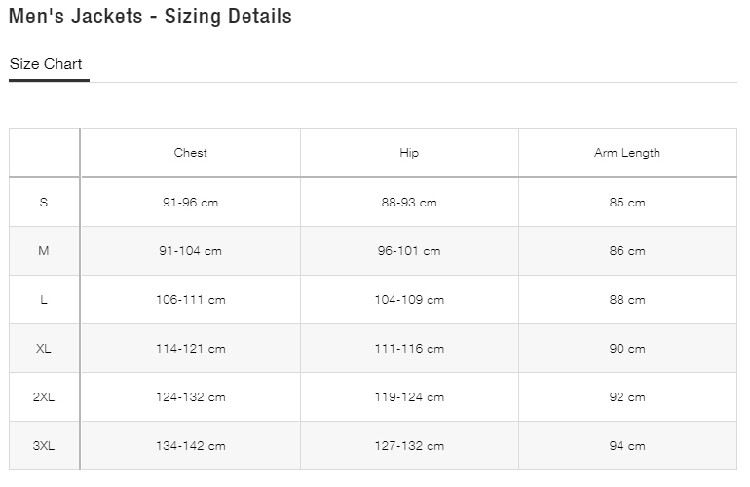Click the 91-104 cm chest cell
750x487 pixels.
pos(190,251)
